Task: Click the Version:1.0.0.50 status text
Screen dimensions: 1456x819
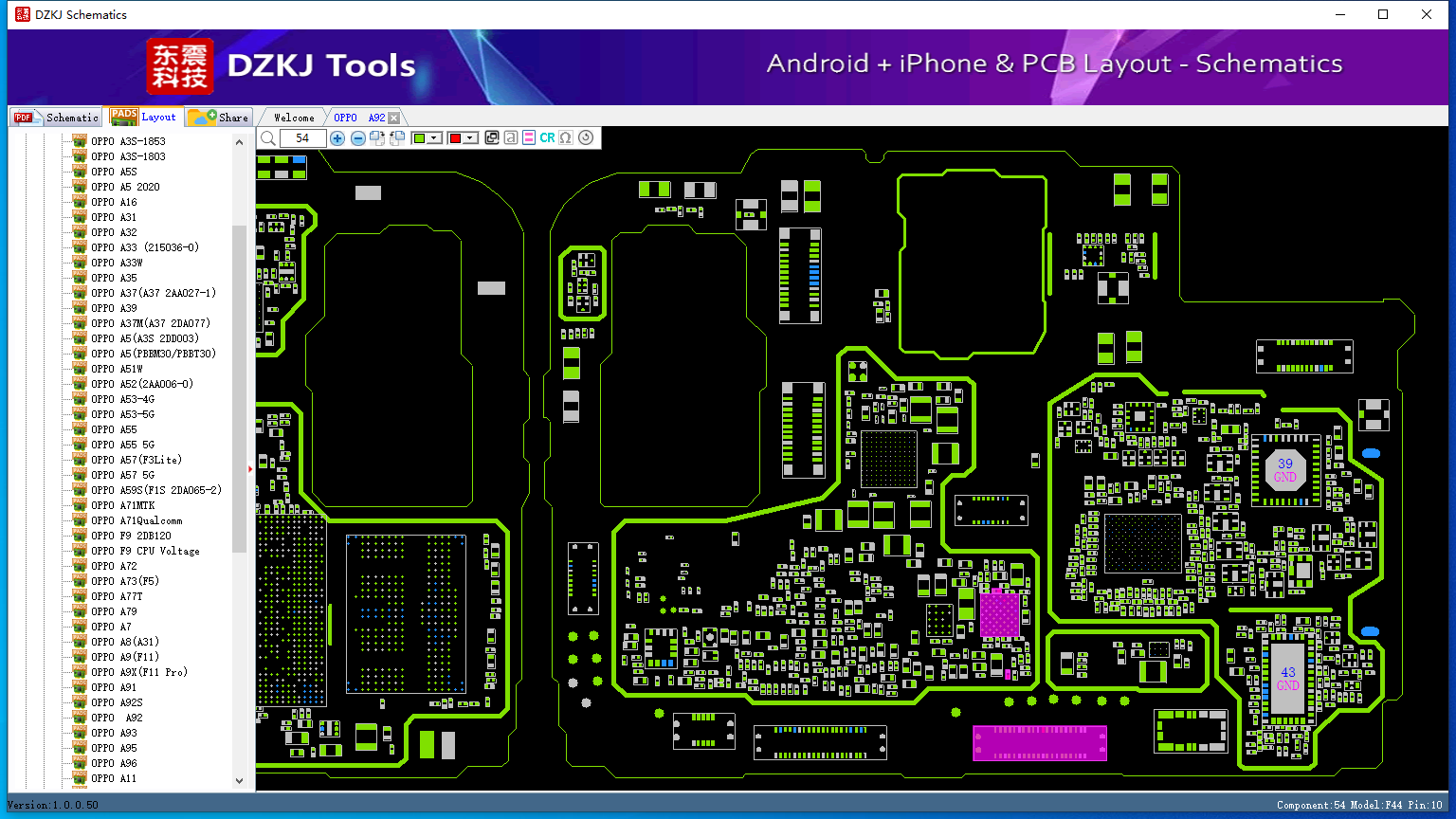Action: click(53, 805)
